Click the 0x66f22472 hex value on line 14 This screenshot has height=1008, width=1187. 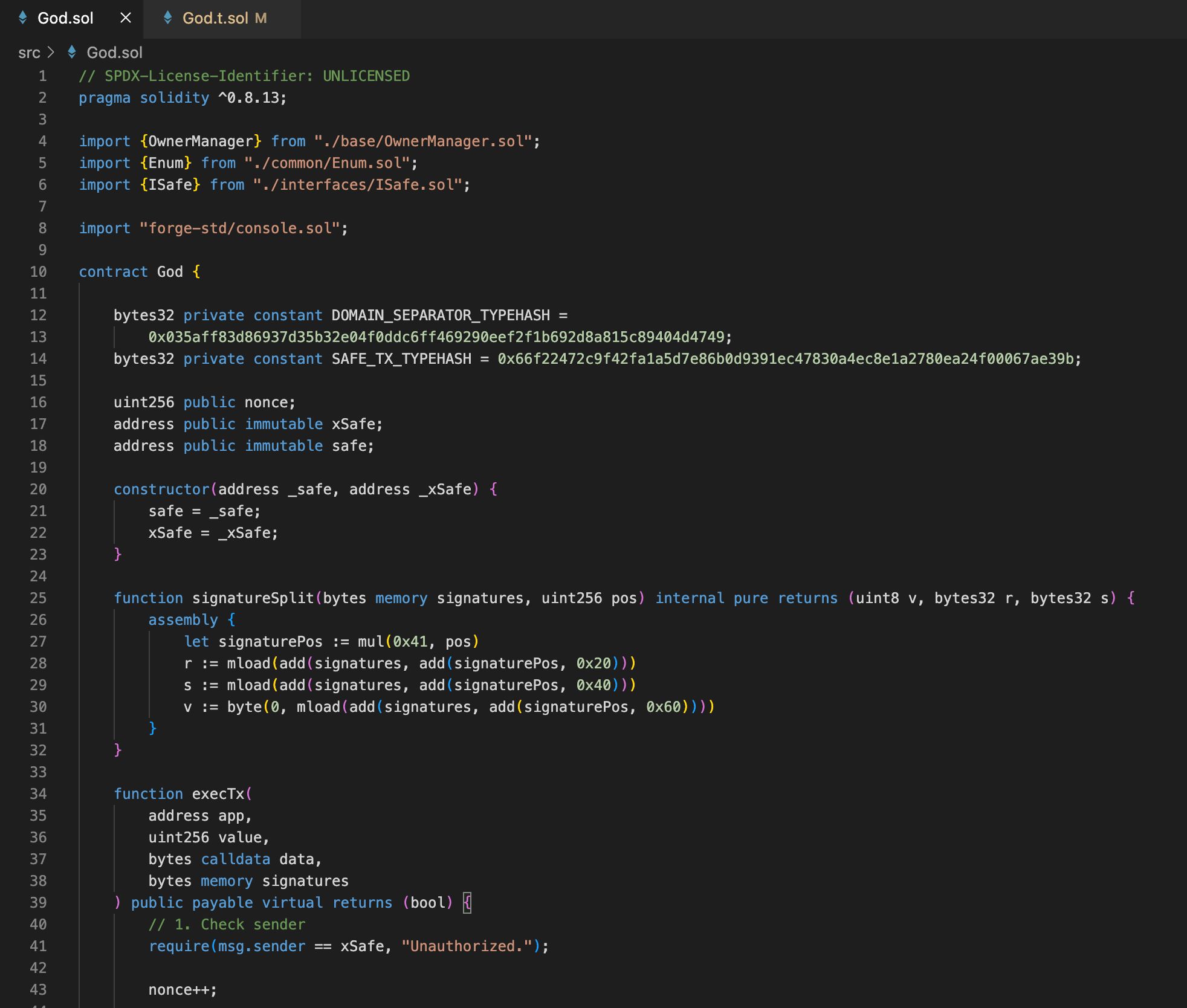(786, 359)
